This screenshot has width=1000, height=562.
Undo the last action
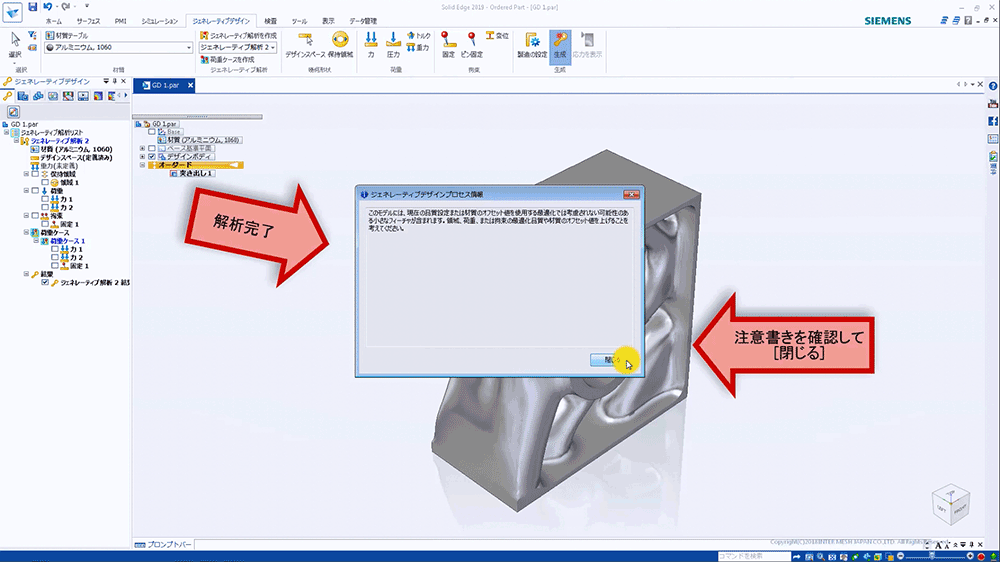point(48,7)
